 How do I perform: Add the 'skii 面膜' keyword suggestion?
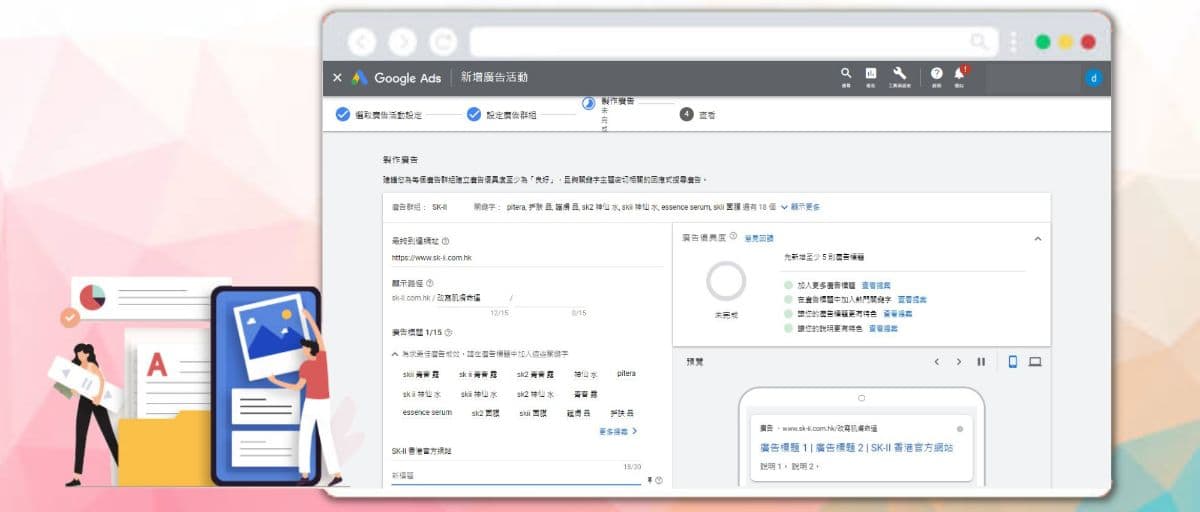[531, 413]
